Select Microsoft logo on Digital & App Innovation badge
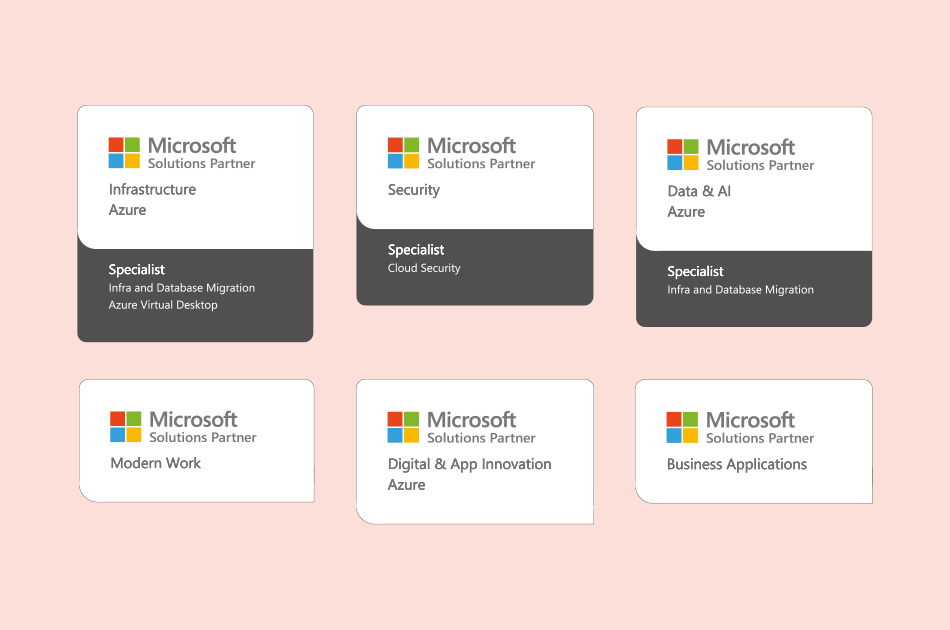The image size is (950, 630). pyautogui.click(x=405, y=426)
